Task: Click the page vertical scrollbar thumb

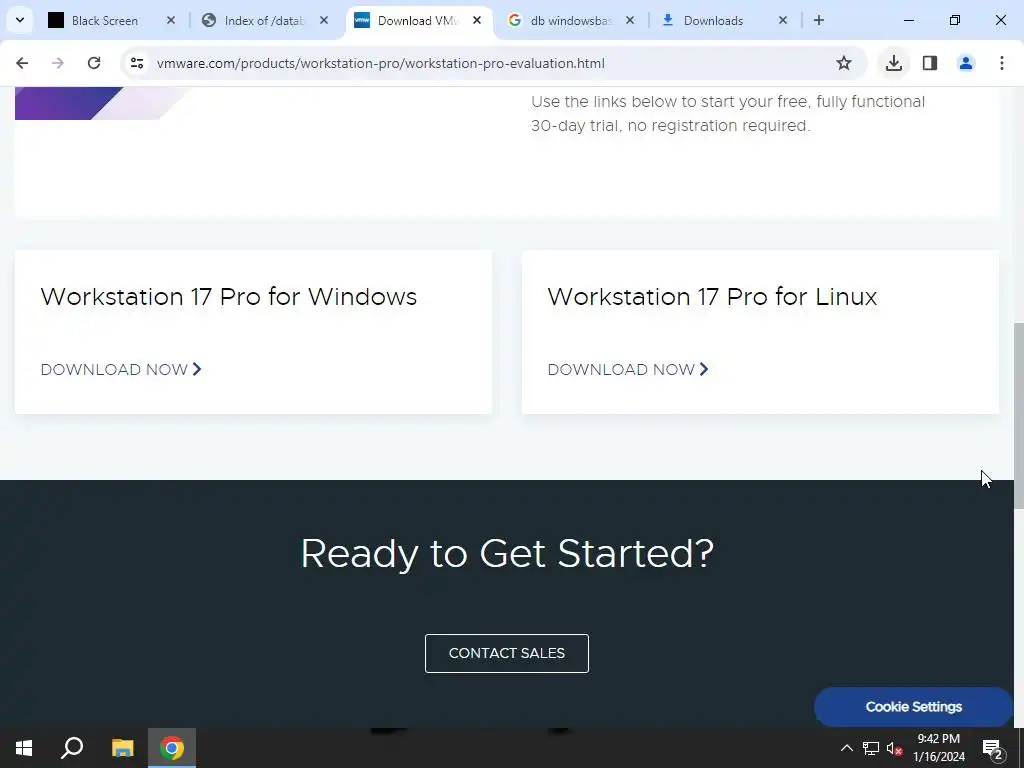Action: pyautogui.click(x=1018, y=415)
